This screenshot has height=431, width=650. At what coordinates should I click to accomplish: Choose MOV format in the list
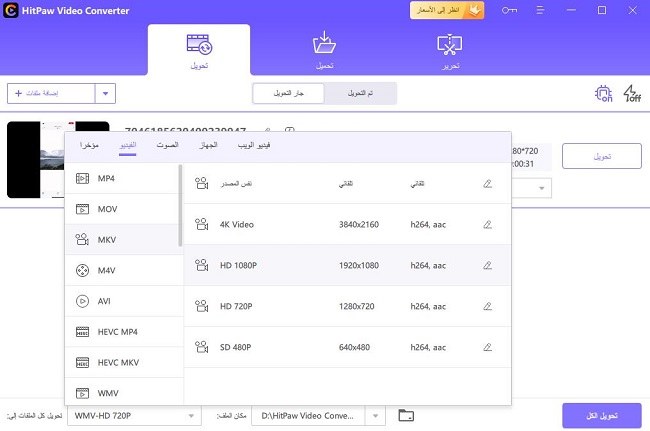click(123, 209)
